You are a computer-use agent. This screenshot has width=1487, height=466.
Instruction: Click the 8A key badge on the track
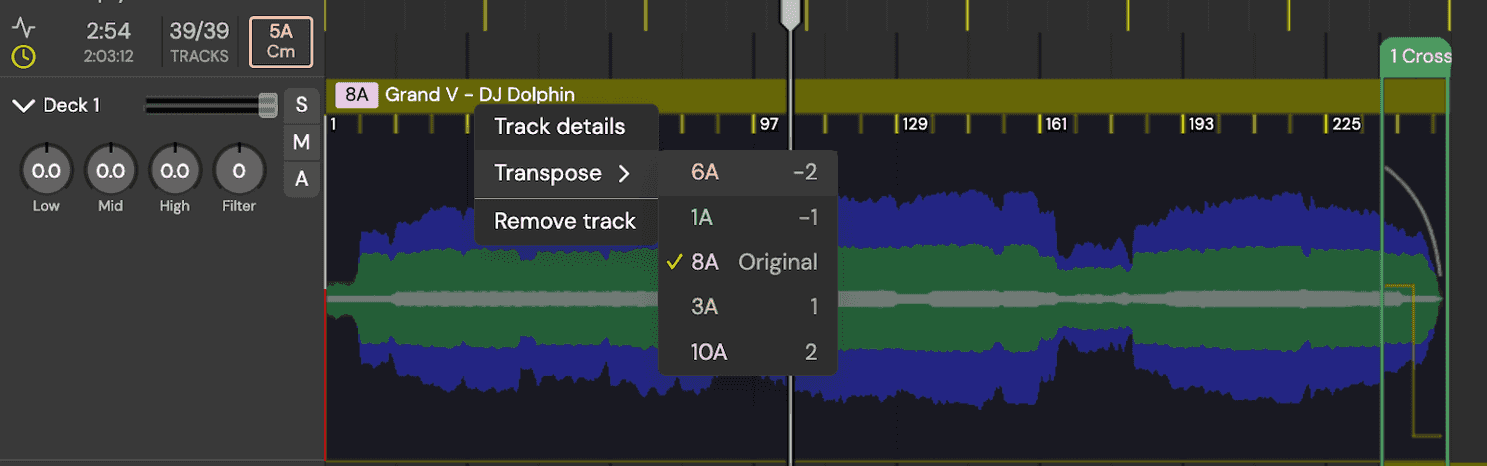[x=357, y=95]
